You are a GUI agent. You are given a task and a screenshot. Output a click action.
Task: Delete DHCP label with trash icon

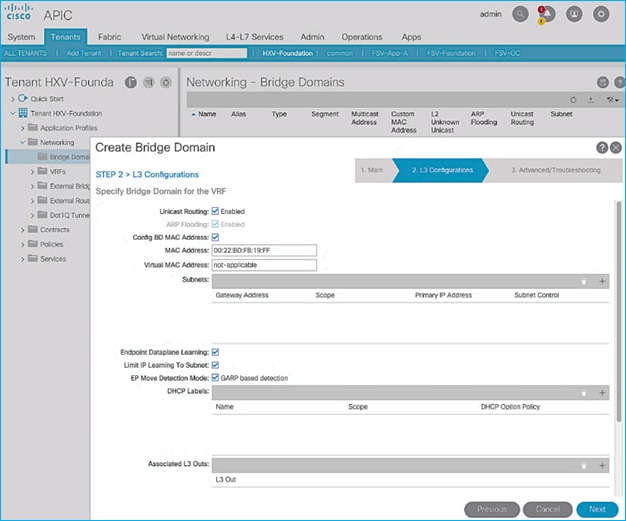click(584, 393)
